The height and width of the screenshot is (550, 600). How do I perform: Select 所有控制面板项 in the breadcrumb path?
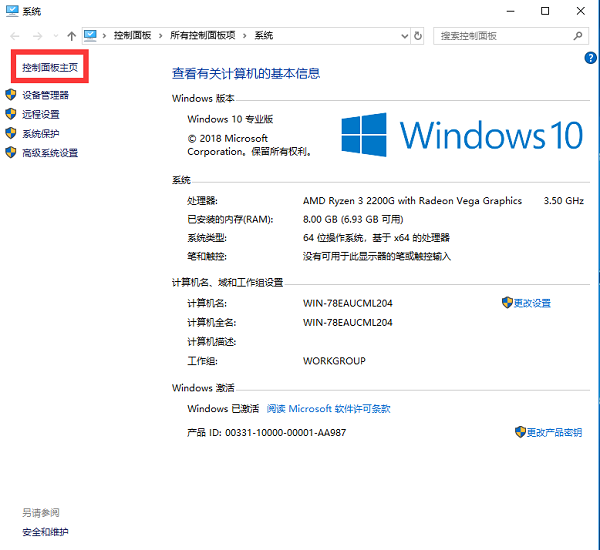(203, 35)
